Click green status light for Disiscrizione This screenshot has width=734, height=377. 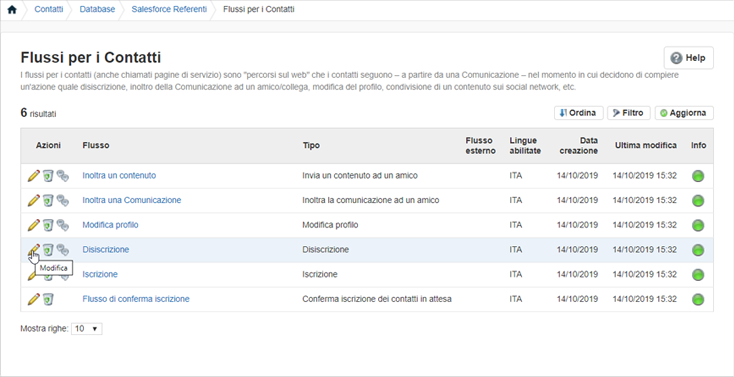698,251
